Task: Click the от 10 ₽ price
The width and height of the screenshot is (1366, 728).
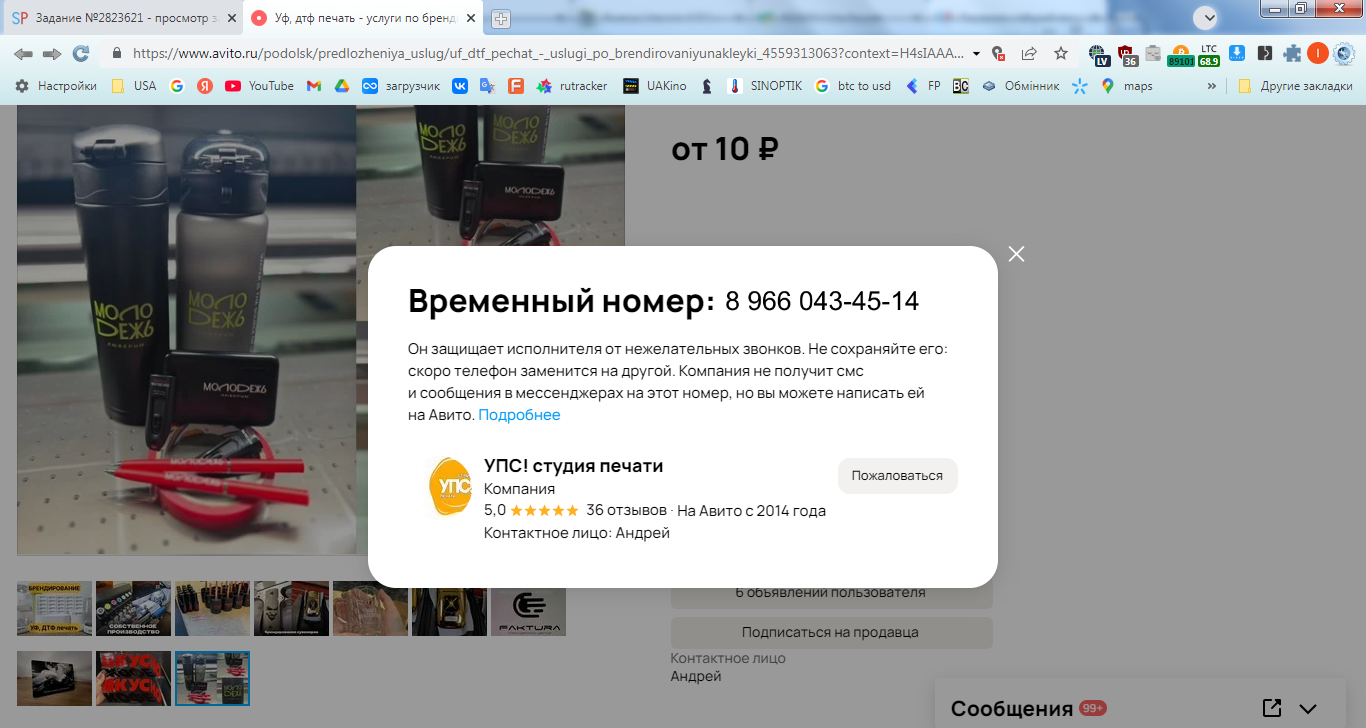Action: 725,149
